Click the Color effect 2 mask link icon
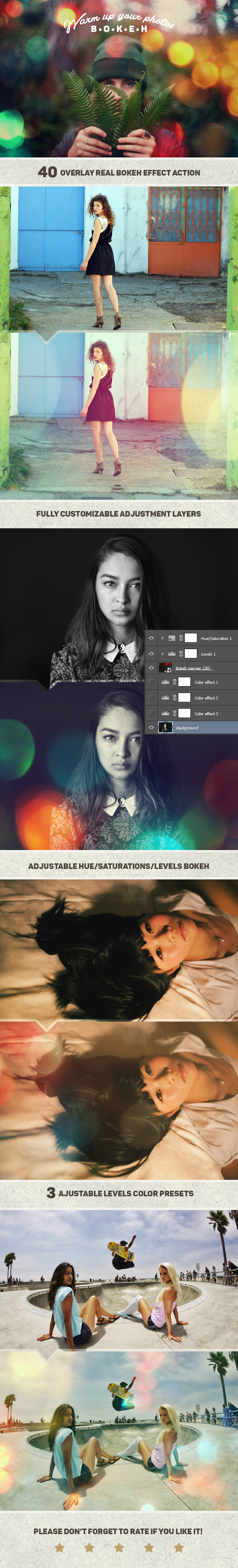 175,697
